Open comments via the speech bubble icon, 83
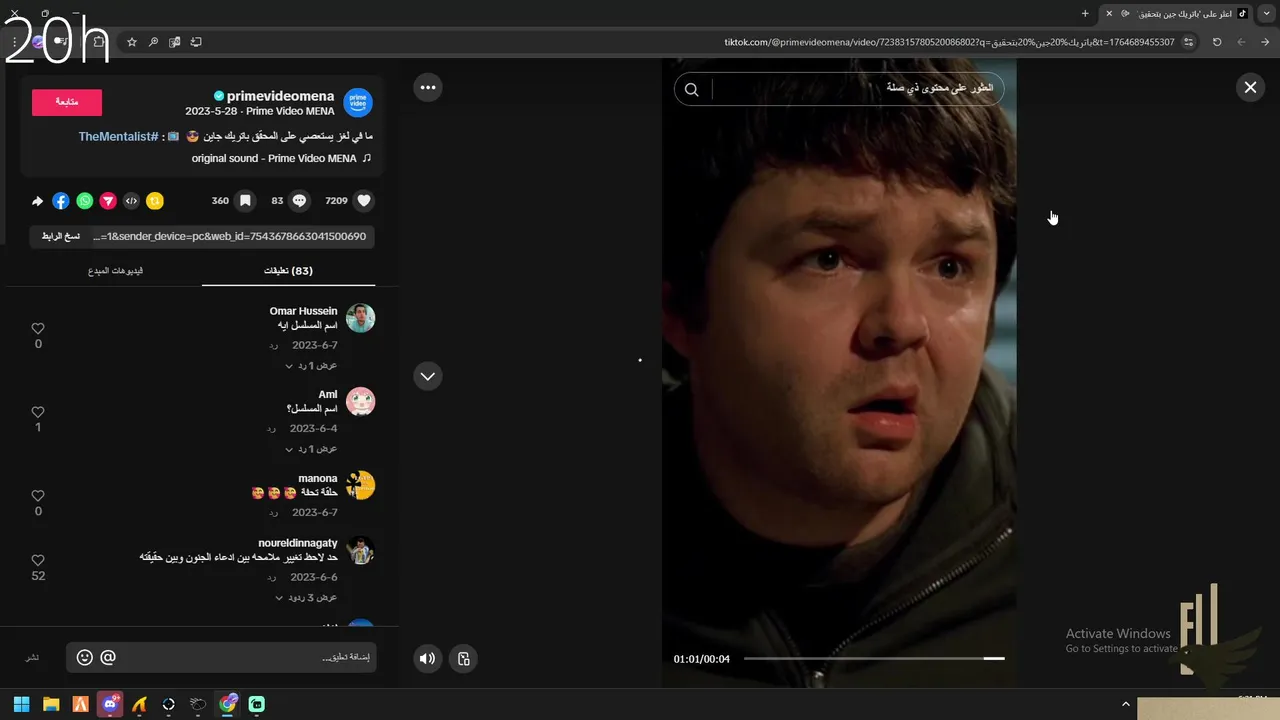Image resolution: width=1280 pixels, height=720 pixels. coord(299,201)
